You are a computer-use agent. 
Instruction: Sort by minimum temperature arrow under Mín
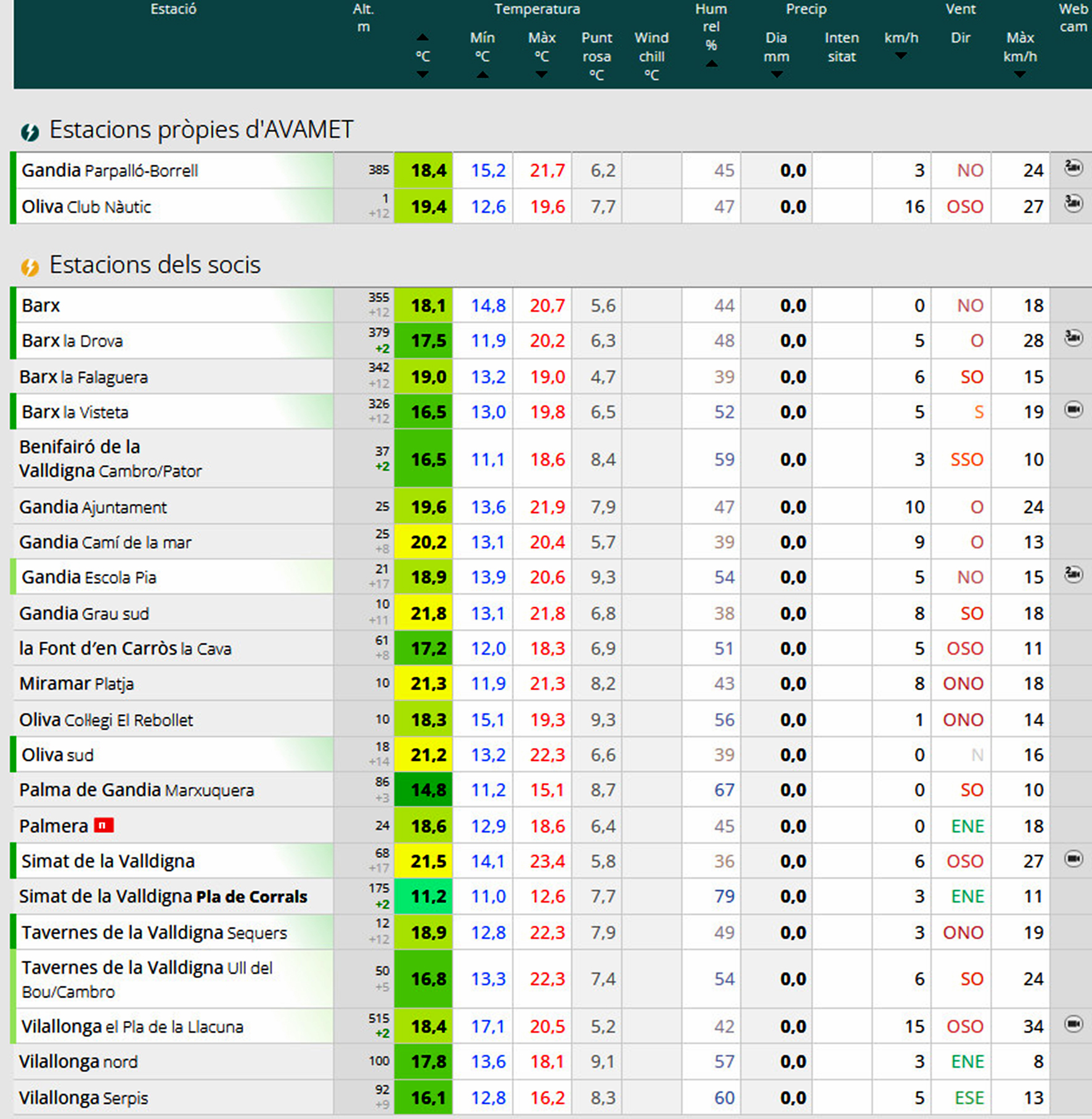coord(483,75)
